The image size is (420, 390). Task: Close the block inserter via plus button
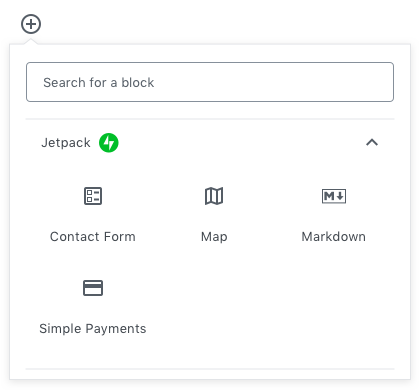point(31,24)
